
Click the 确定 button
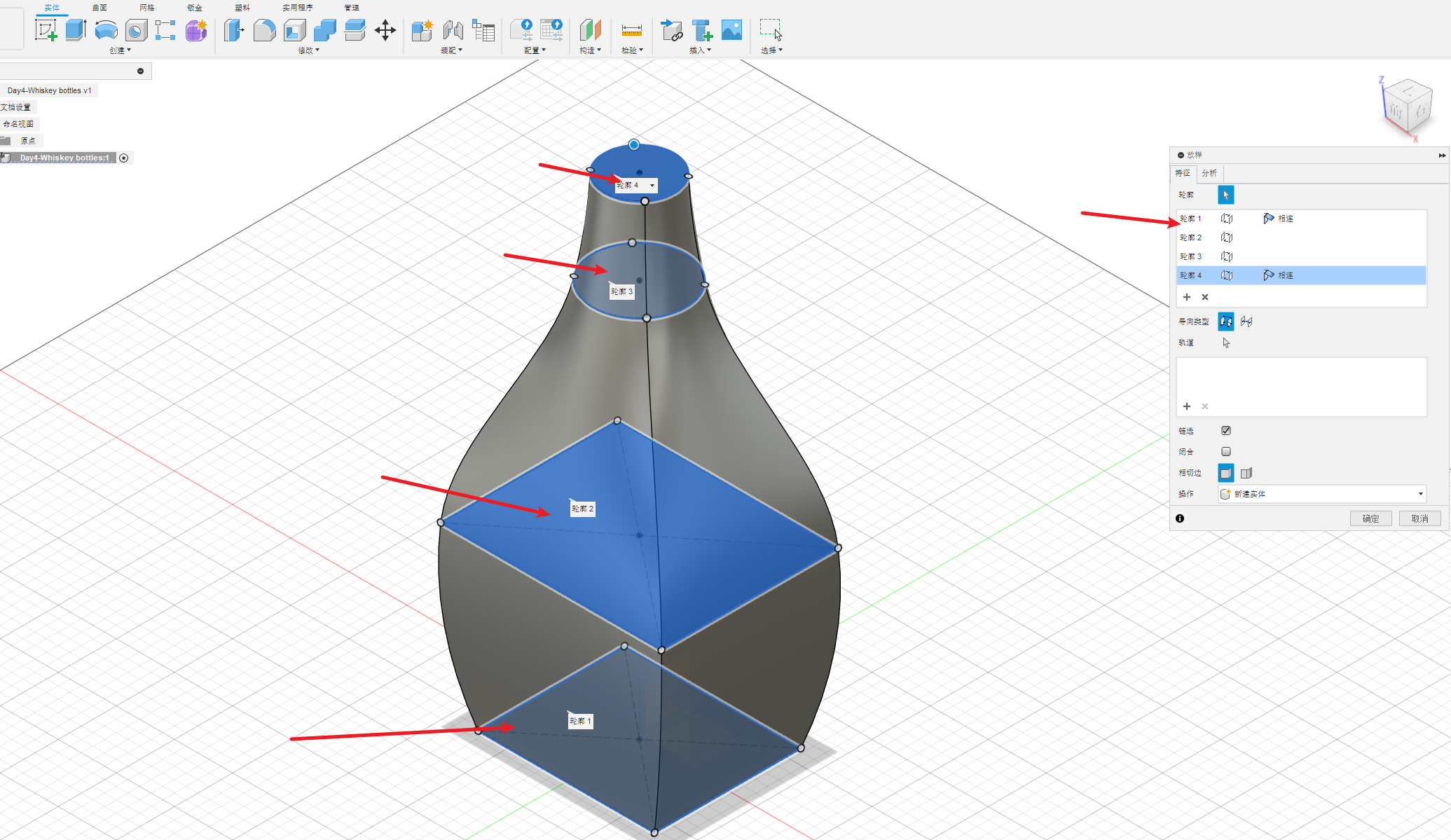(1370, 518)
